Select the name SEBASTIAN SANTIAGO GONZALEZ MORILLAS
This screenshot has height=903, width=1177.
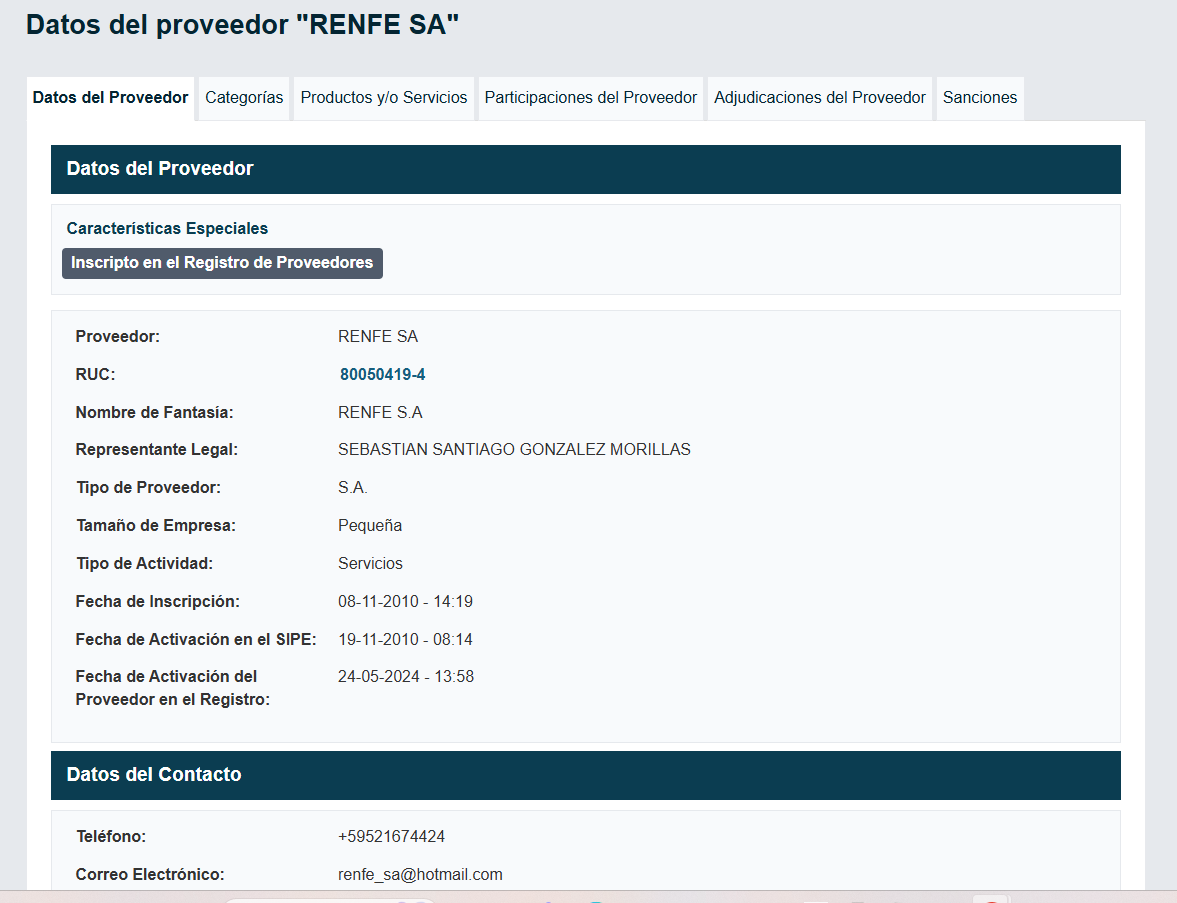pyautogui.click(x=514, y=450)
